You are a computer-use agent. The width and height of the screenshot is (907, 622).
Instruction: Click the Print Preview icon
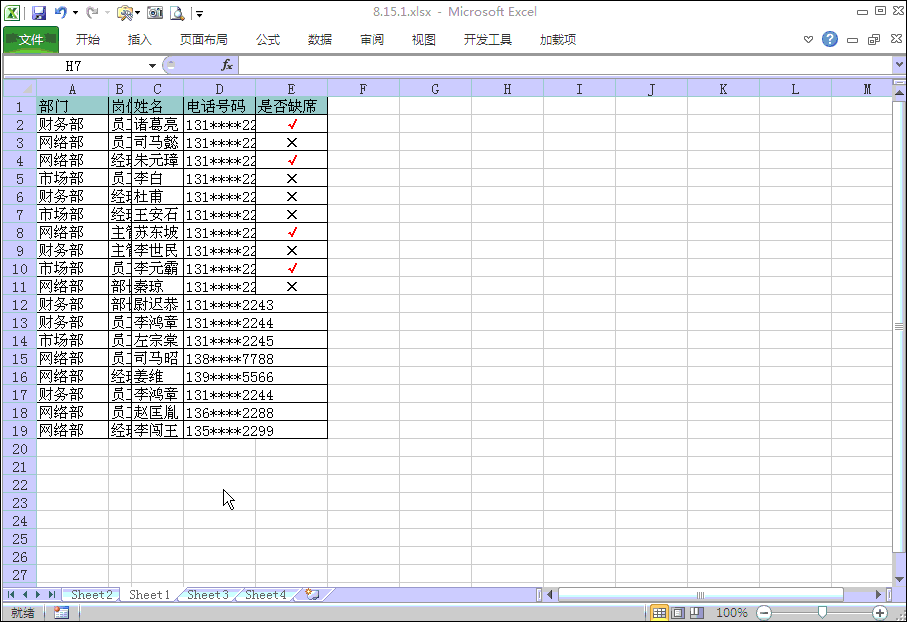[177, 13]
